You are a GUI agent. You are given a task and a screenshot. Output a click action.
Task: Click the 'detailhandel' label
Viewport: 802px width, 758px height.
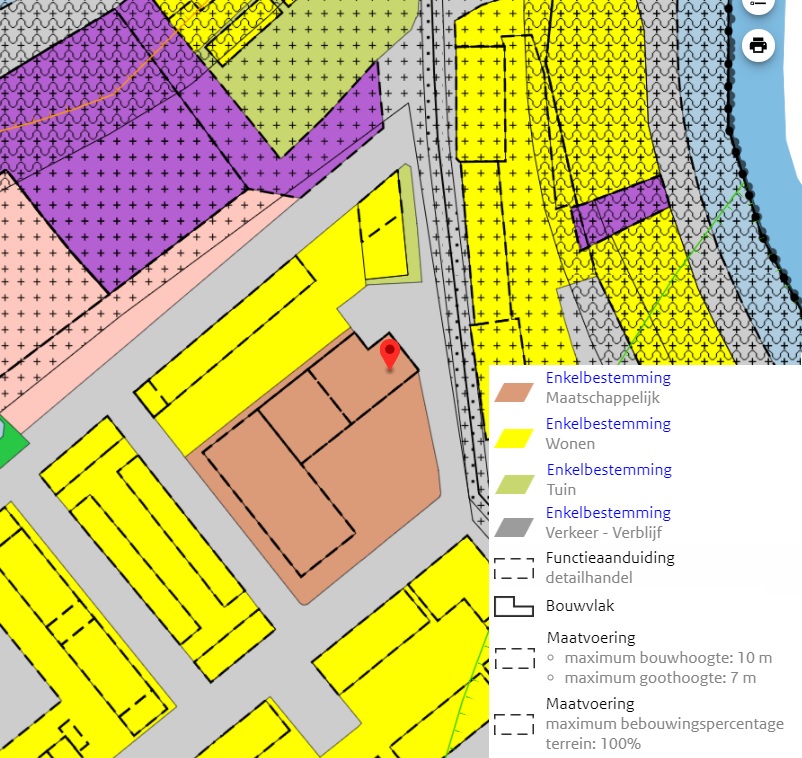click(x=589, y=578)
